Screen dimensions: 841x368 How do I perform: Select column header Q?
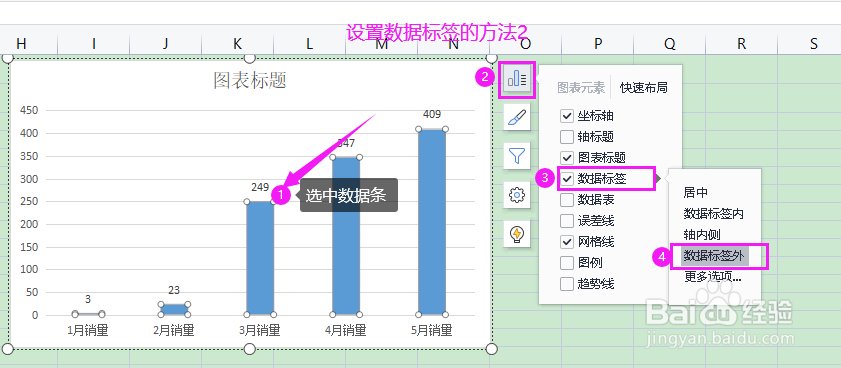pyautogui.click(x=669, y=43)
